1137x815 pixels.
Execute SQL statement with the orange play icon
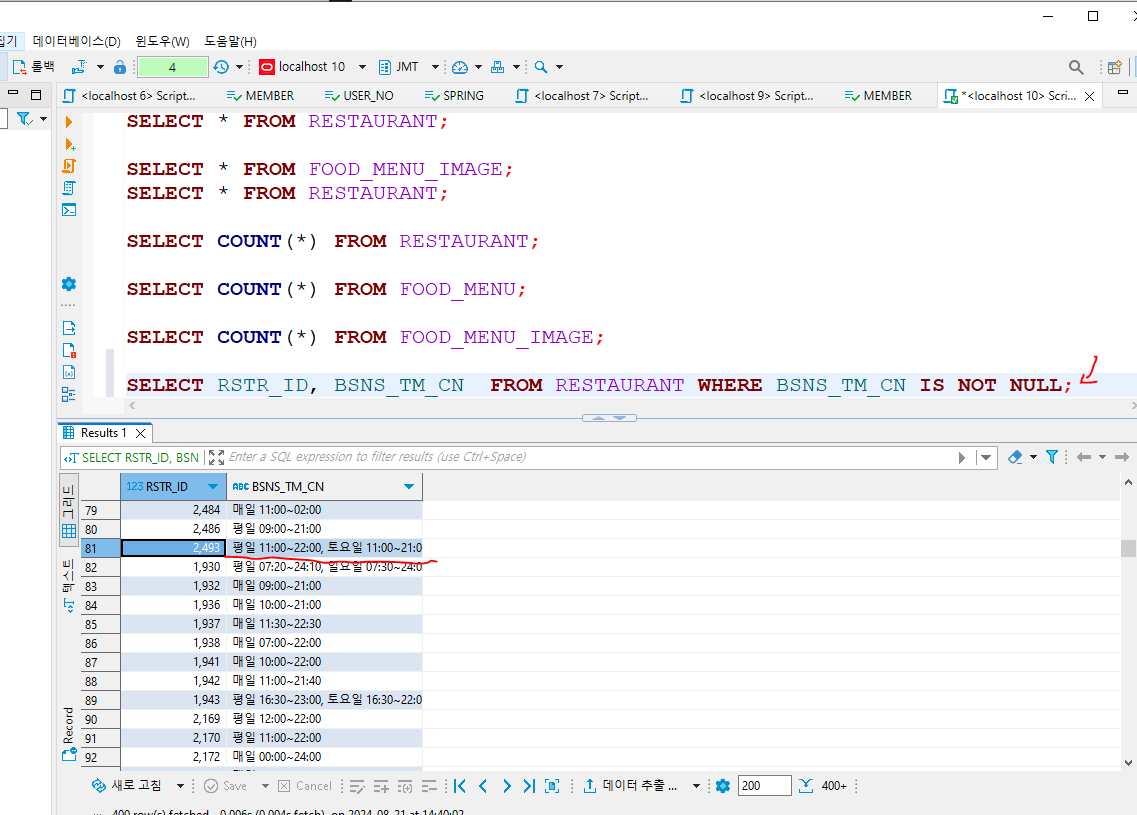click(69, 122)
